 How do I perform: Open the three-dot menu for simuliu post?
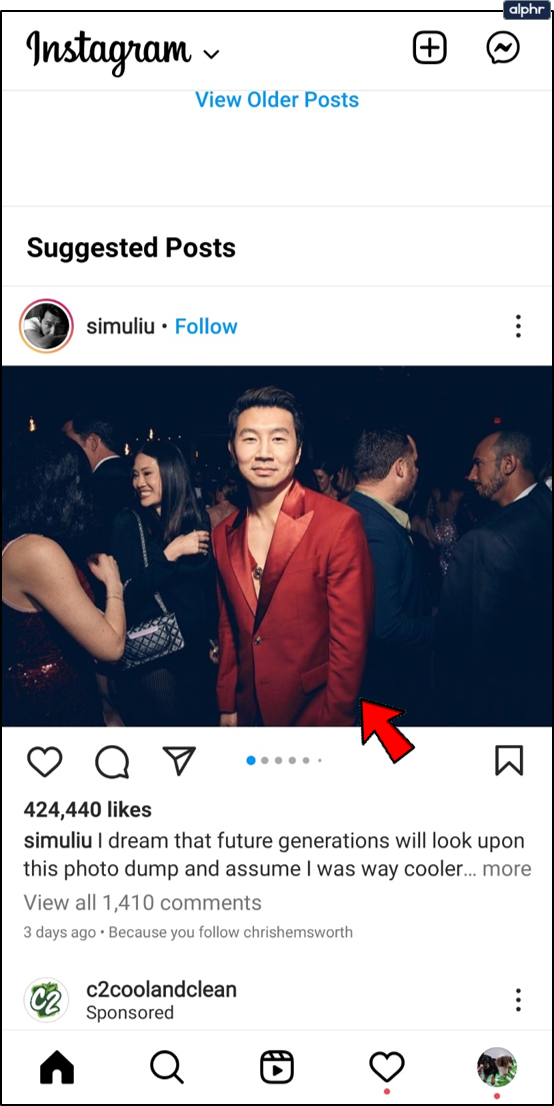(518, 326)
